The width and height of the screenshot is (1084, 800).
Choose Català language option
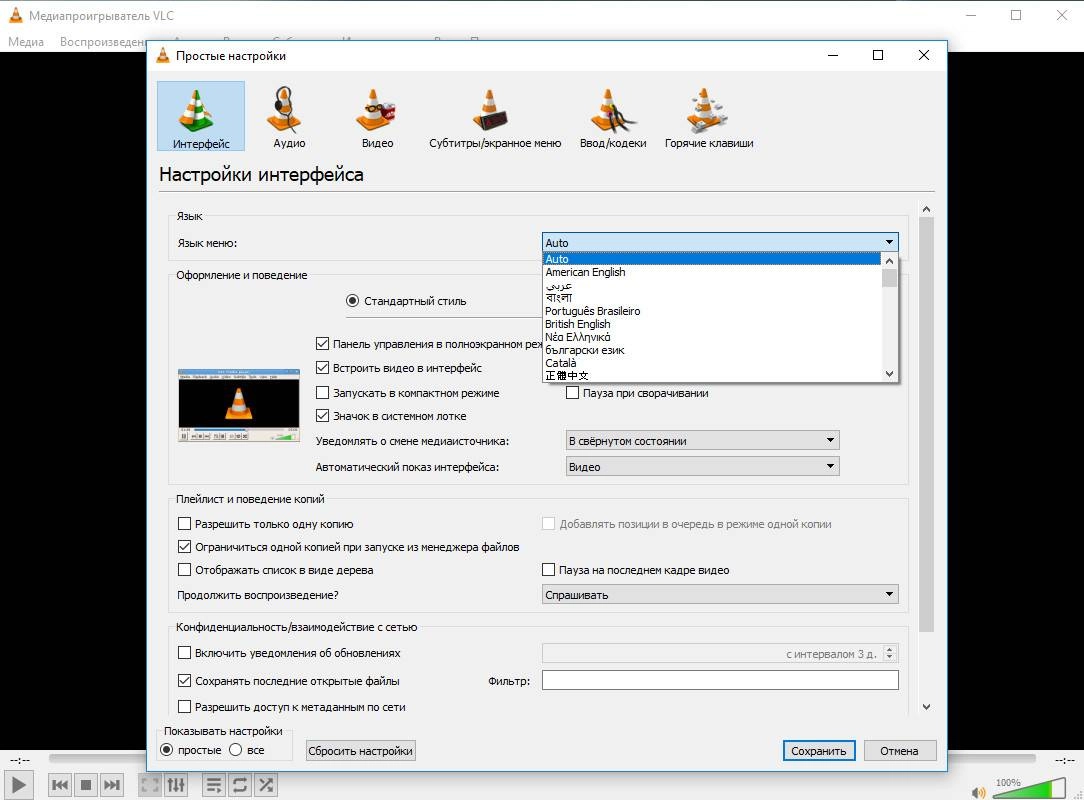click(712, 363)
